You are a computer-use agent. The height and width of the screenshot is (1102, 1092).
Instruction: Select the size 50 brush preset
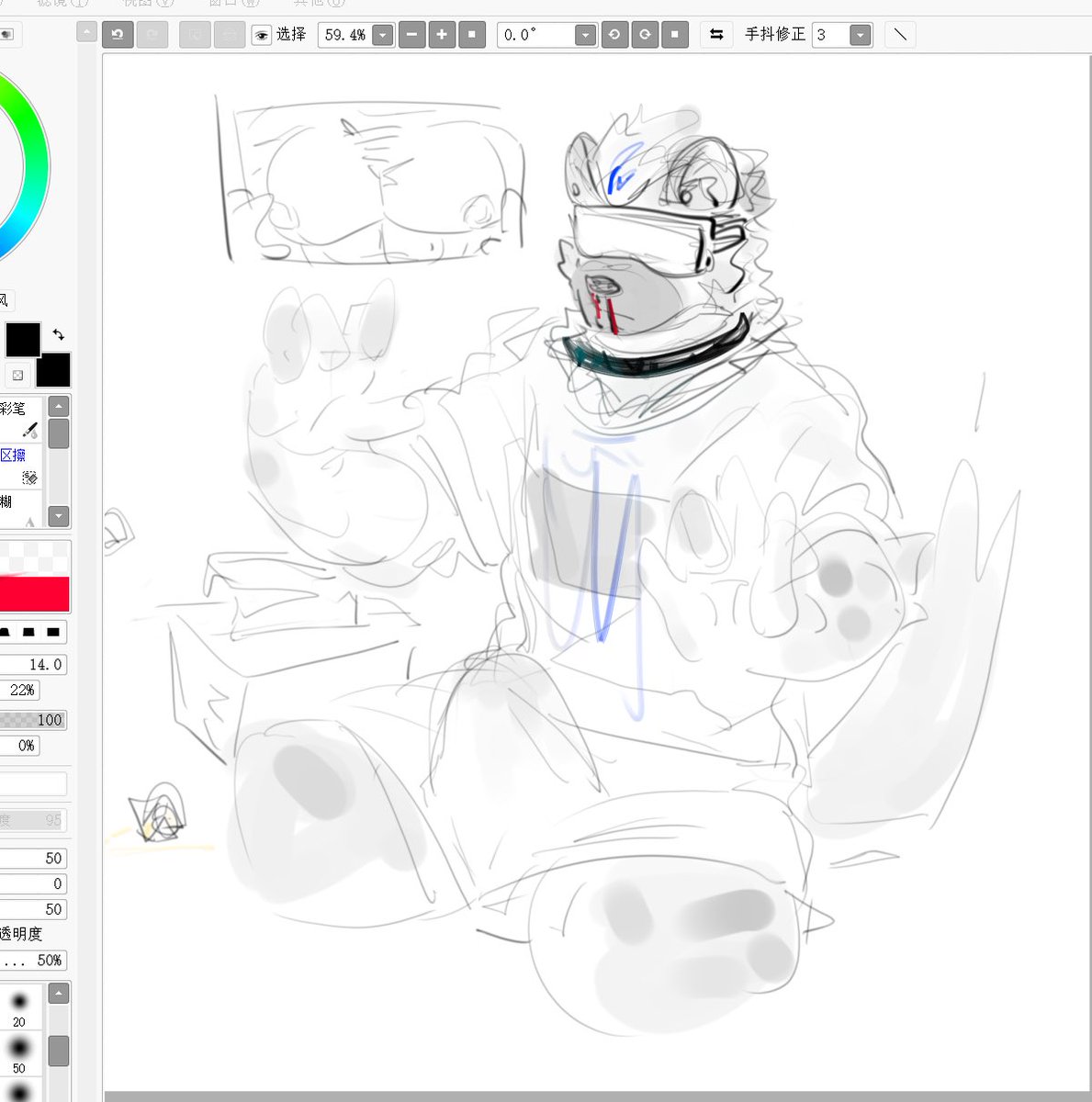tap(19, 1053)
